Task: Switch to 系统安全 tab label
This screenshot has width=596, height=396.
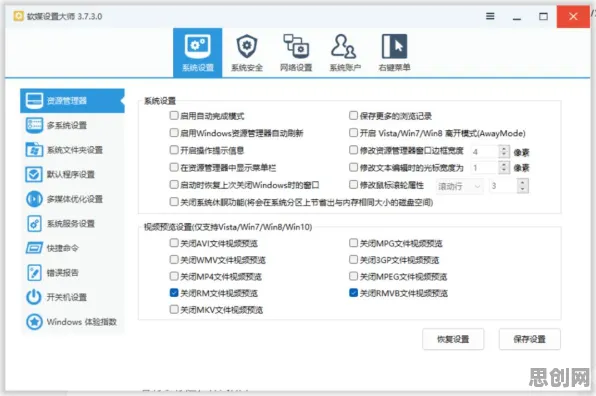Action: point(247,68)
